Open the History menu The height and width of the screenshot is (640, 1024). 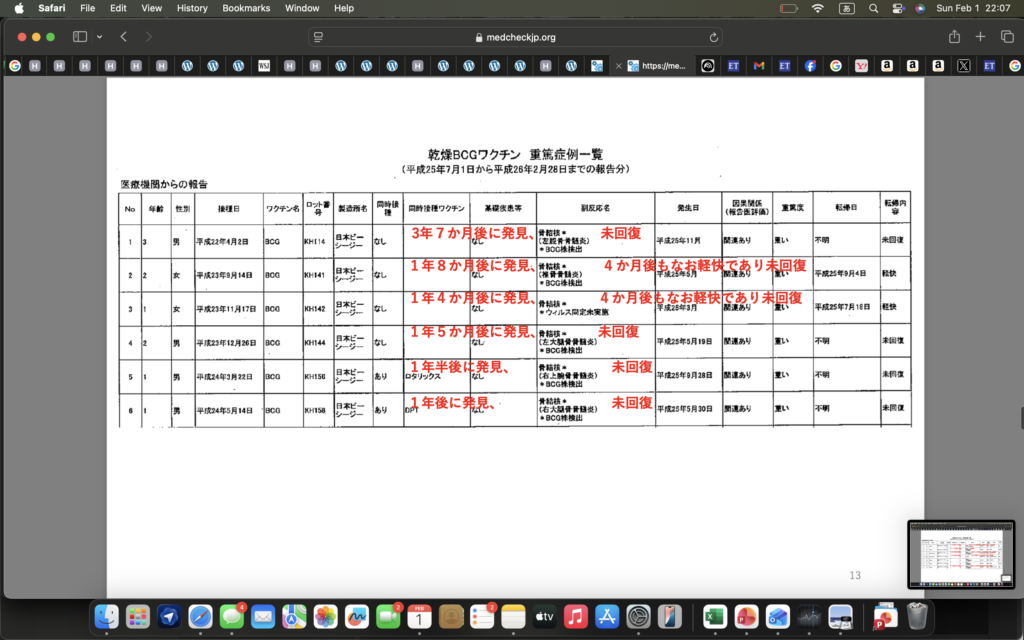192,8
